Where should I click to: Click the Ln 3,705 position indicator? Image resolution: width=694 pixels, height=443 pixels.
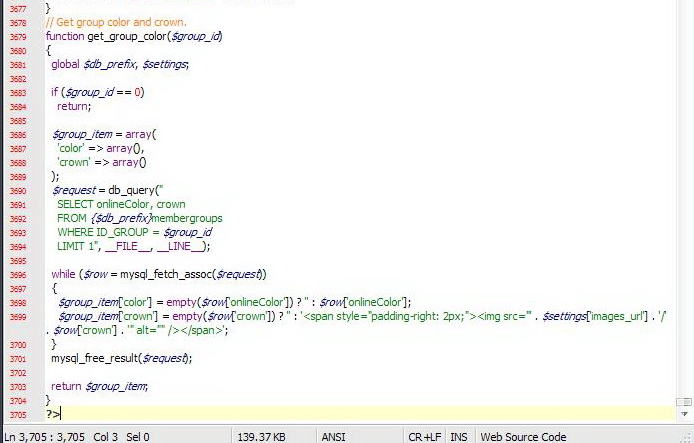tap(44, 437)
